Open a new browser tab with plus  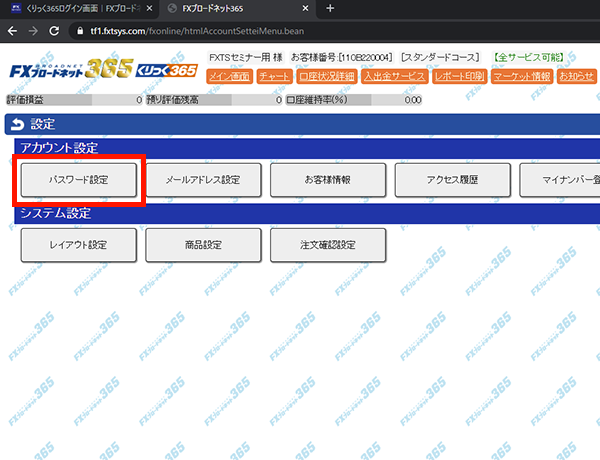[x=330, y=9]
